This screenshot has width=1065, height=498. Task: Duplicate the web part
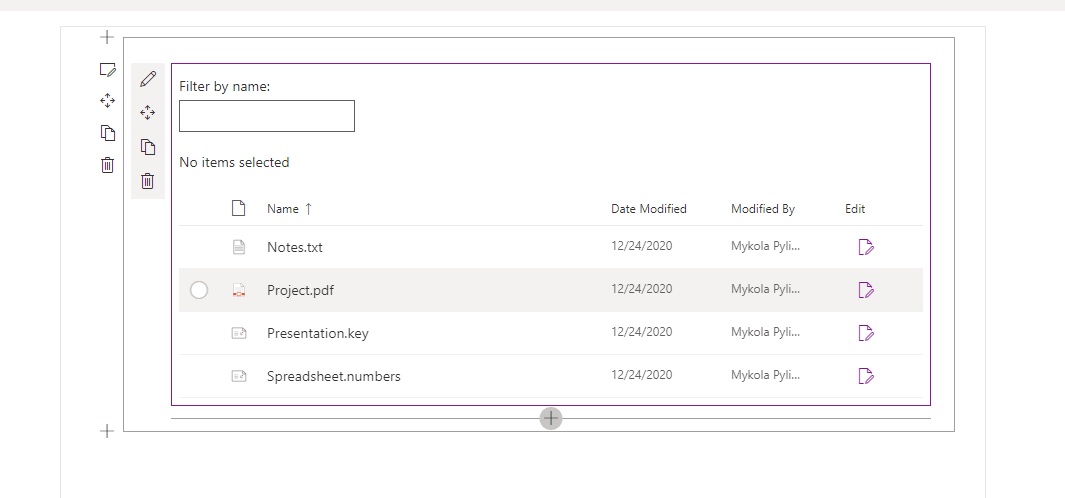point(147,147)
